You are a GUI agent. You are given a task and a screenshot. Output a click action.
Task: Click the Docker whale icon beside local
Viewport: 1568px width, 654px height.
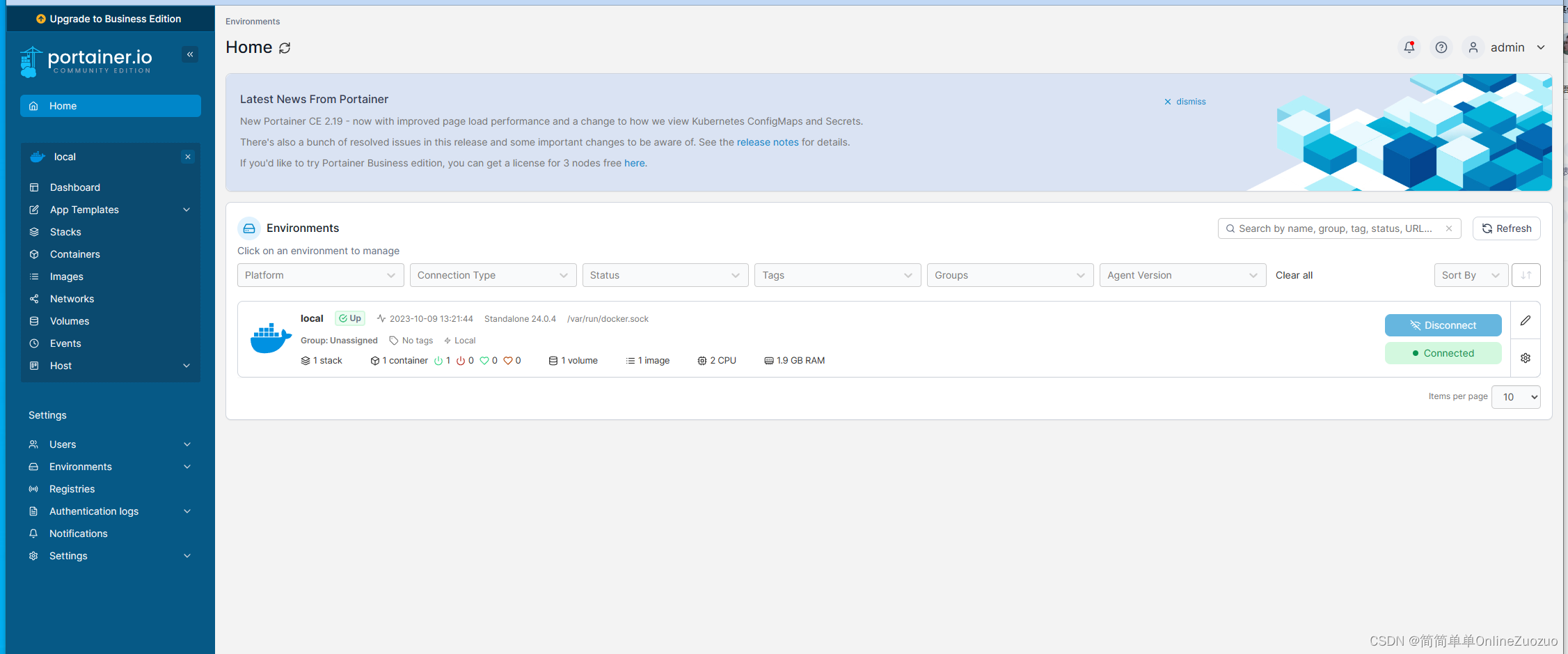click(38, 157)
